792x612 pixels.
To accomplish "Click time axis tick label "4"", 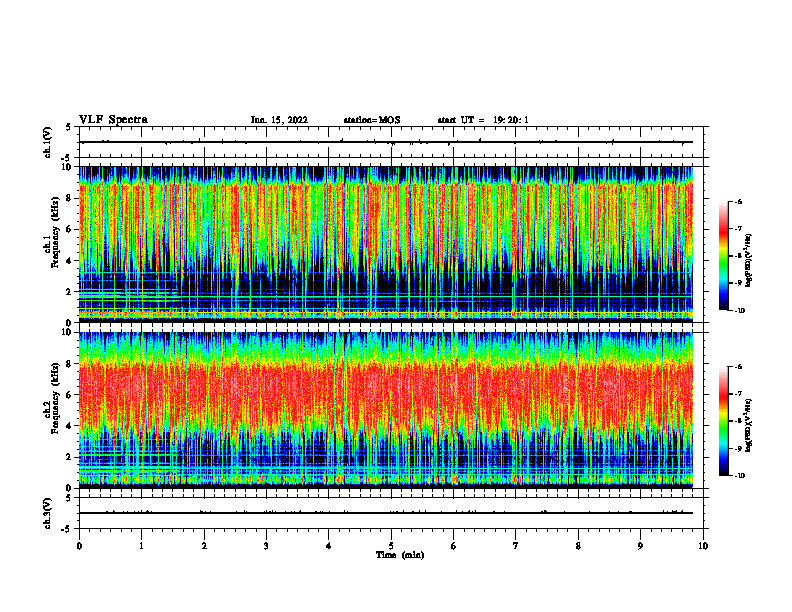I will point(329,546).
